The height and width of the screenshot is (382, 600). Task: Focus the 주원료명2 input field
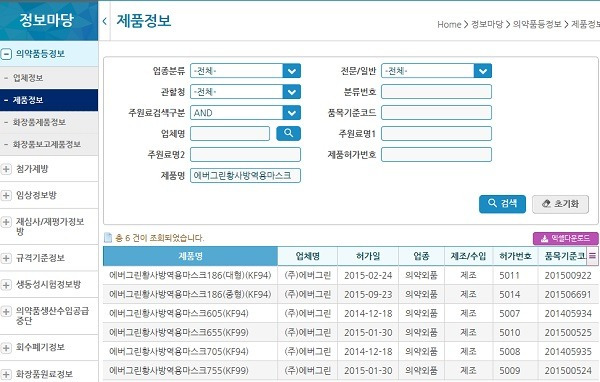click(x=245, y=155)
